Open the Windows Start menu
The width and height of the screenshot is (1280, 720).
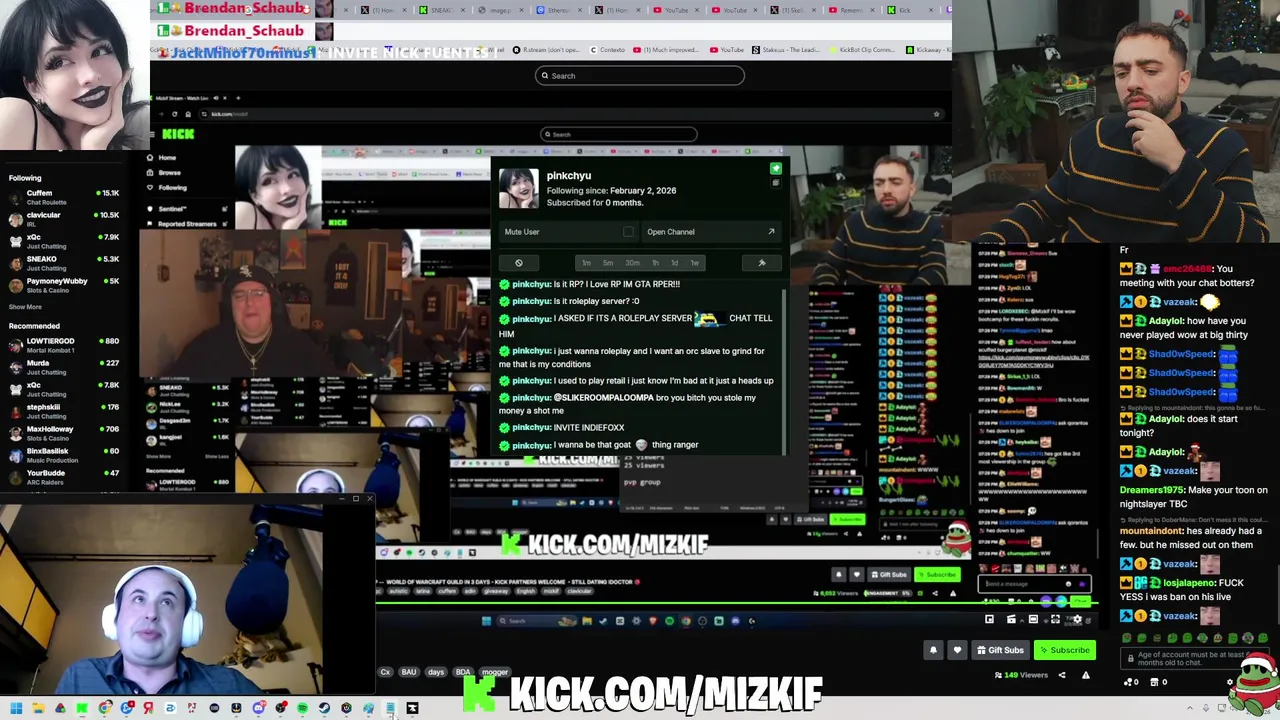[16, 708]
